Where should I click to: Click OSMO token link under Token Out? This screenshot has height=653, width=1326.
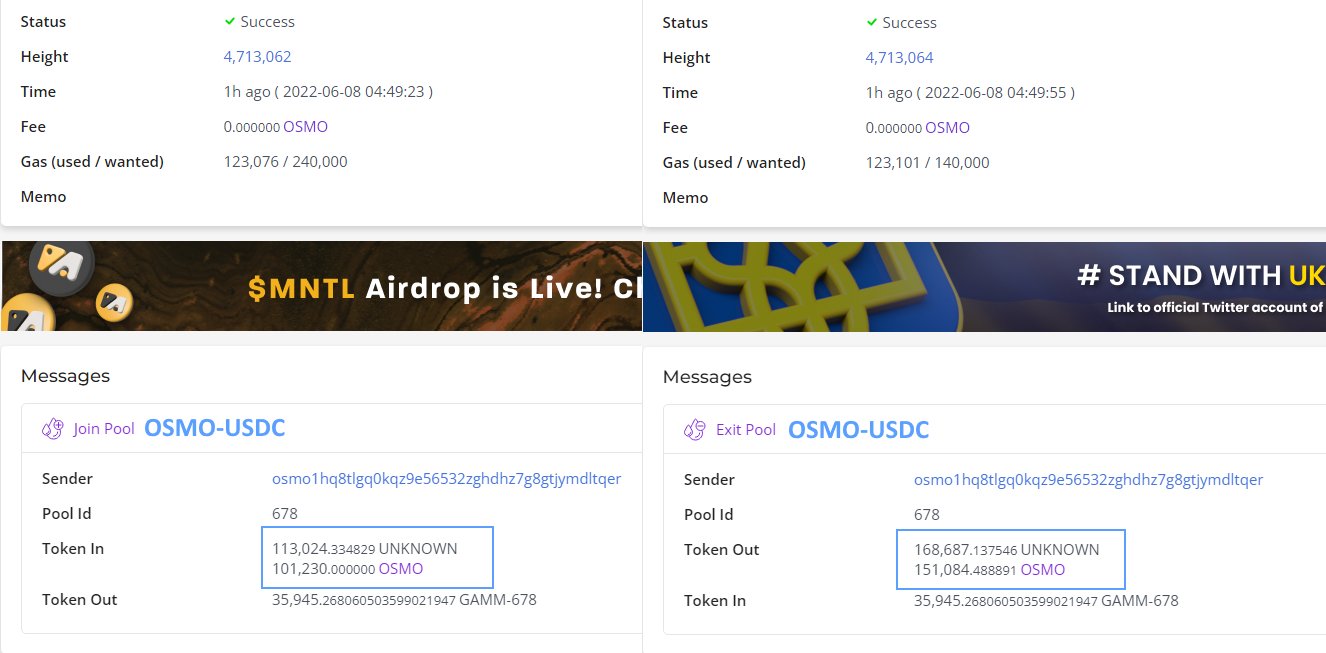(x=1043, y=570)
